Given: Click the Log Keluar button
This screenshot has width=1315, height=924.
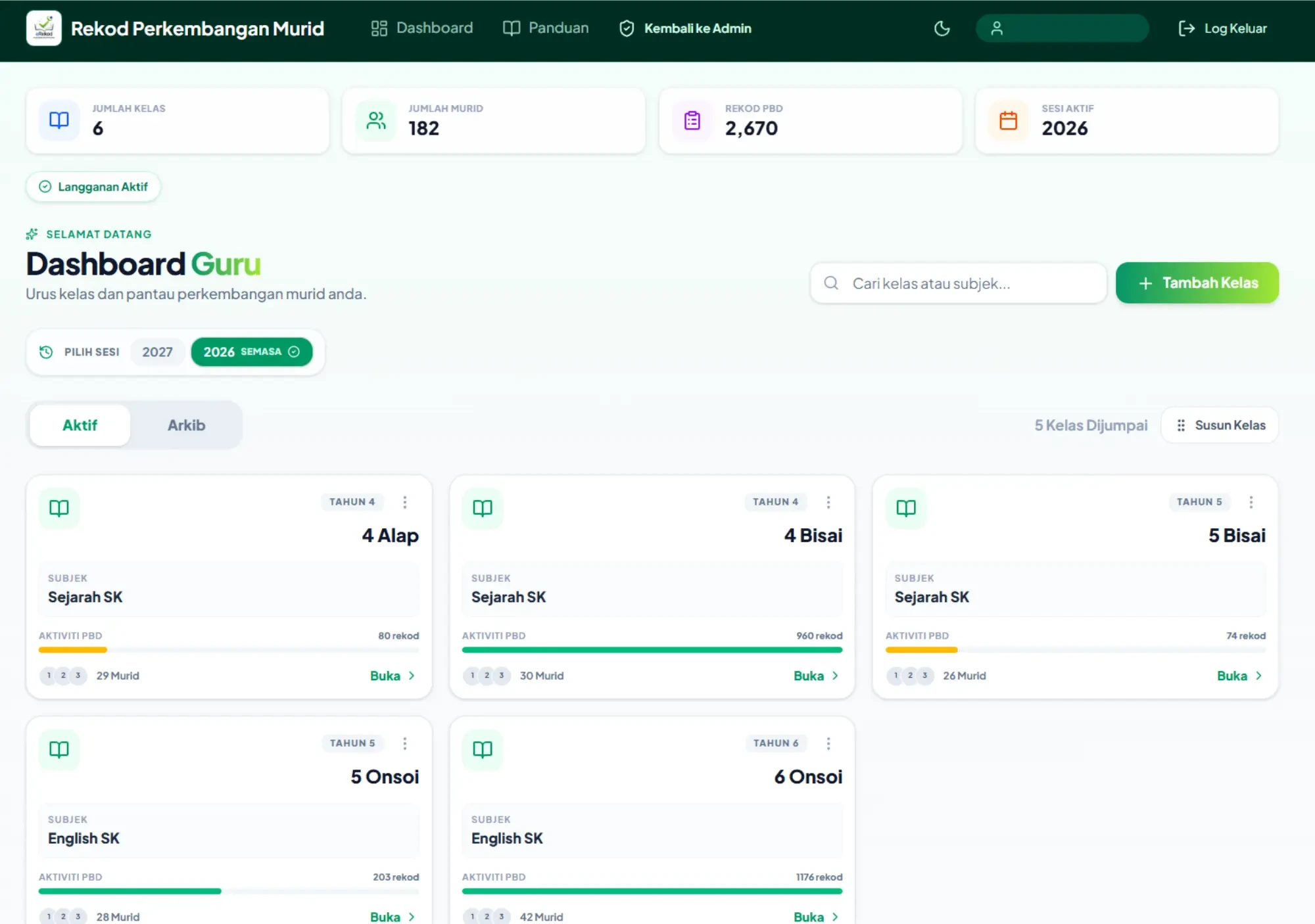Looking at the screenshot, I should (x=1222, y=28).
